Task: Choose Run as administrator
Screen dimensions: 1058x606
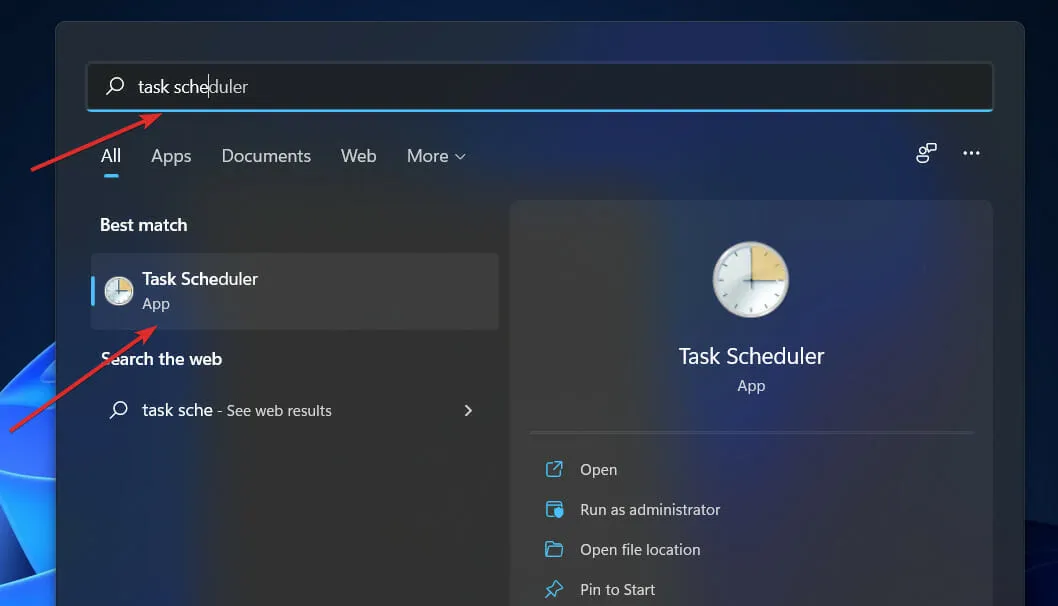Action: pyautogui.click(x=650, y=509)
